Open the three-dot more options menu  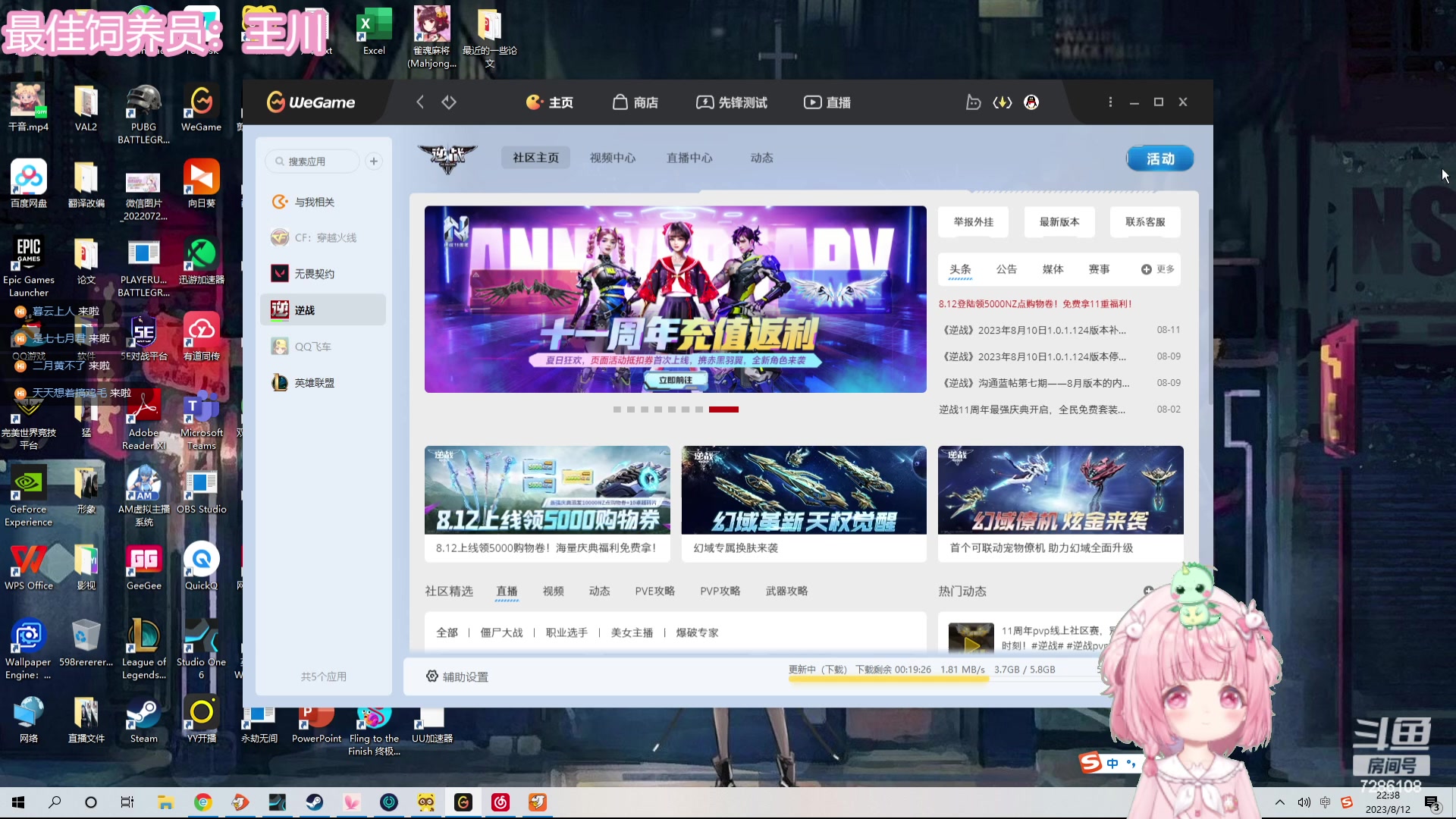[x=1110, y=102]
